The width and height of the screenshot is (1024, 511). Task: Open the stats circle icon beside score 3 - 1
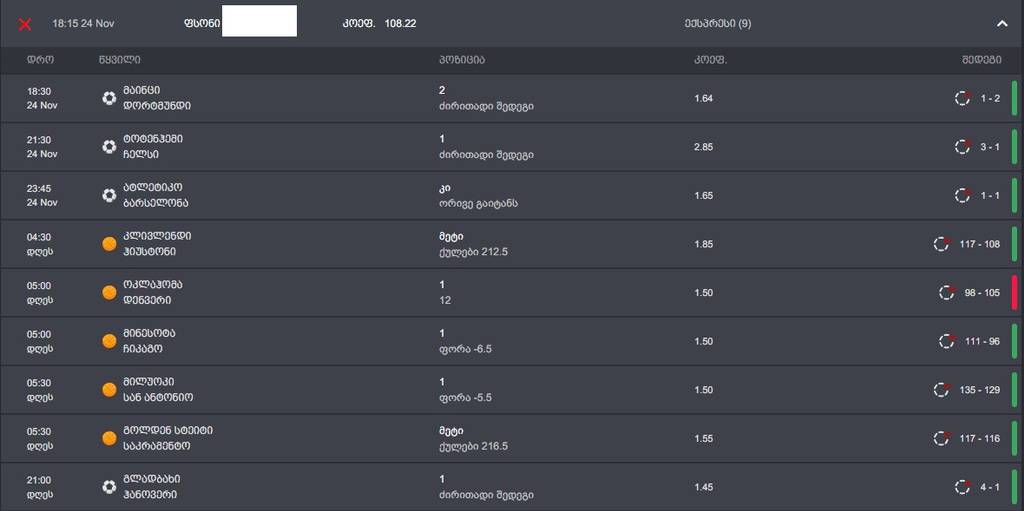(963, 146)
